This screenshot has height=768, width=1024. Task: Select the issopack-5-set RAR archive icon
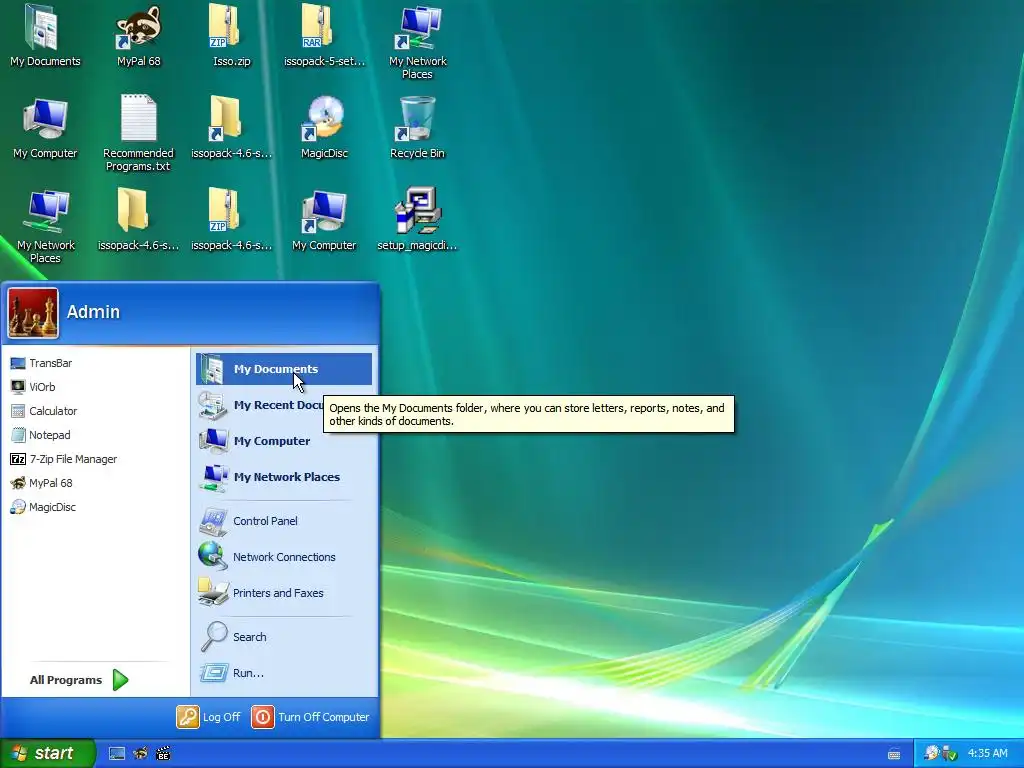(x=324, y=36)
